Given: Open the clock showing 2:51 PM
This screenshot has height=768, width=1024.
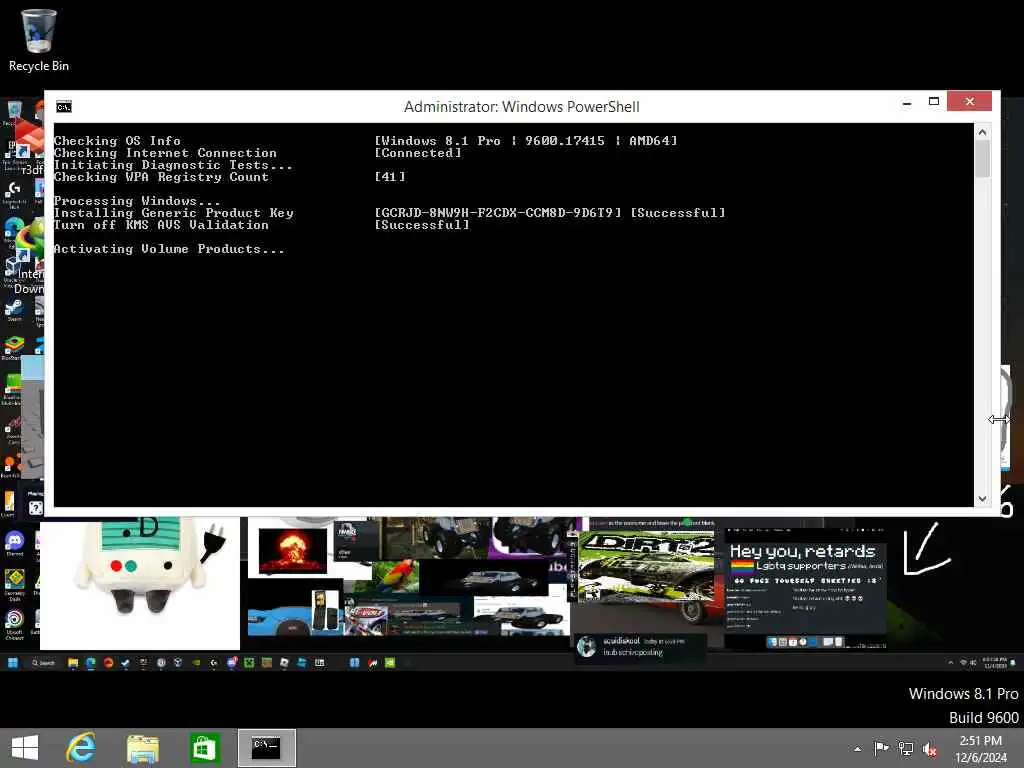Looking at the screenshot, I should [981, 748].
